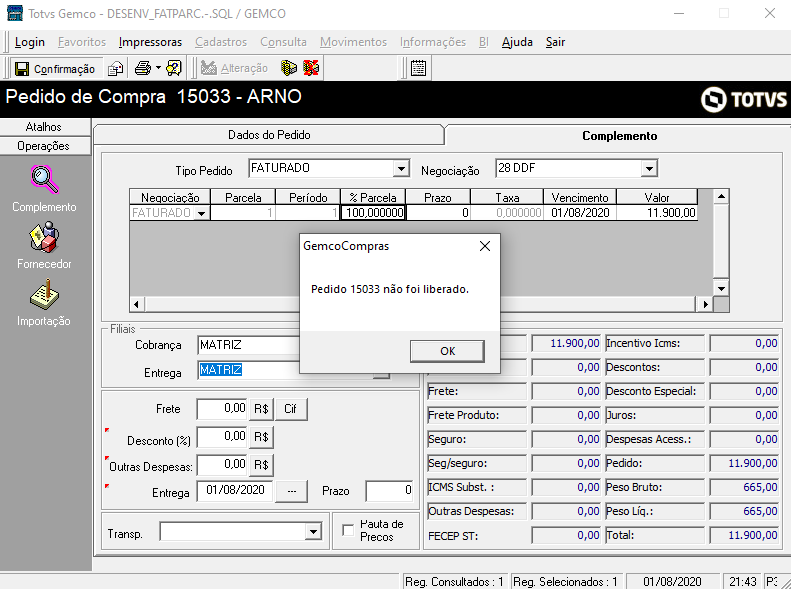Click the Frete value input field

point(222,408)
